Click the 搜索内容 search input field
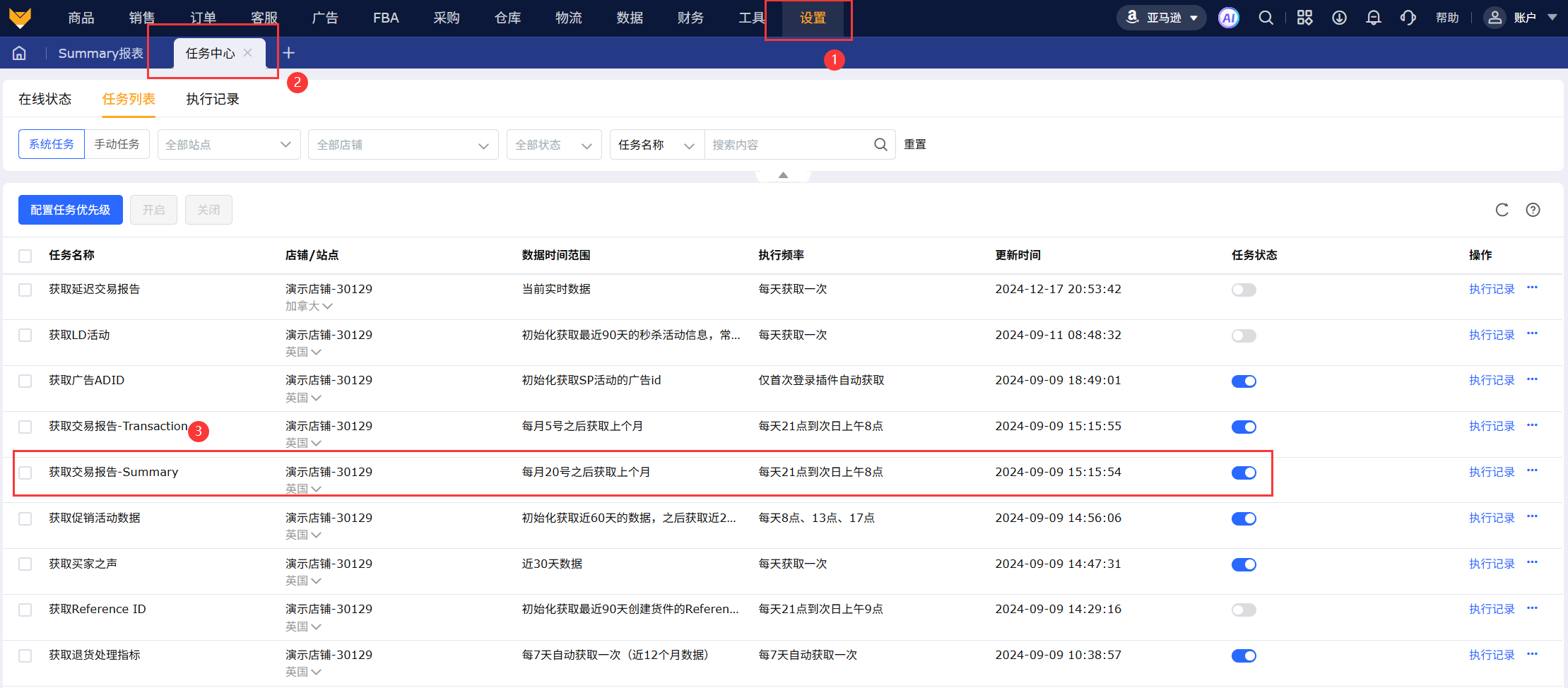Image resolution: width=1568 pixels, height=688 pixels. 788,144
